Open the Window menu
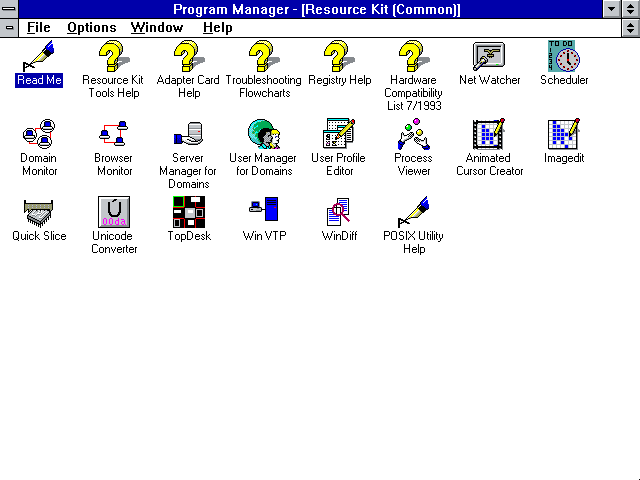The width and height of the screenshot is (640, 480). pyautogui.click(x=157, y=28)
